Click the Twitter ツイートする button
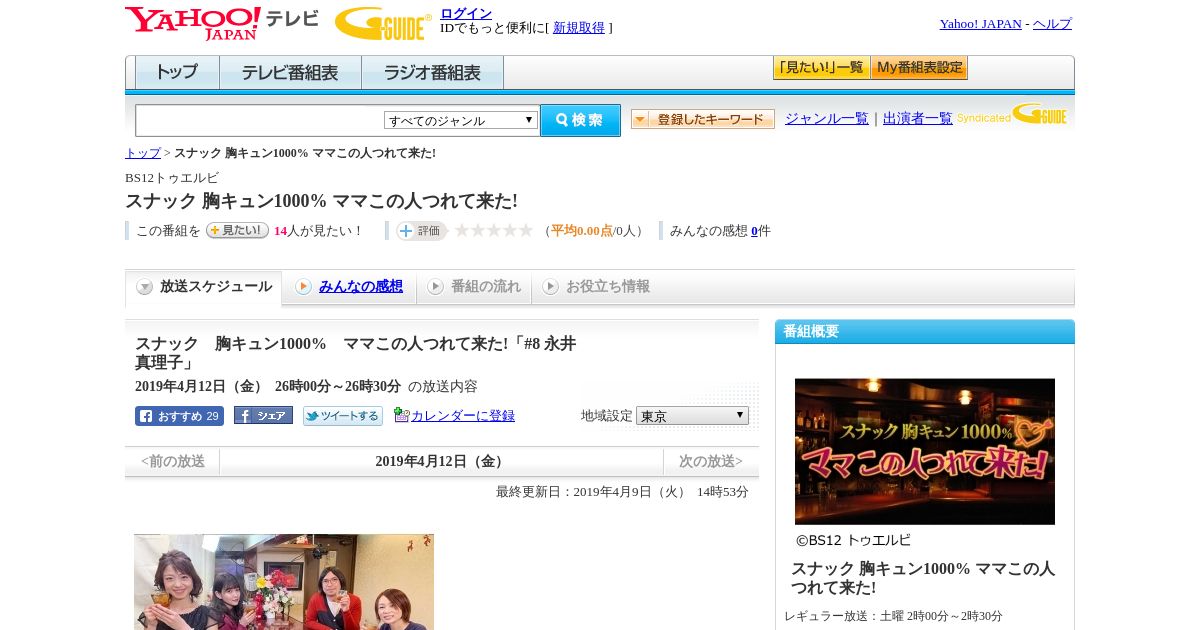 click(x=343, y=416)
